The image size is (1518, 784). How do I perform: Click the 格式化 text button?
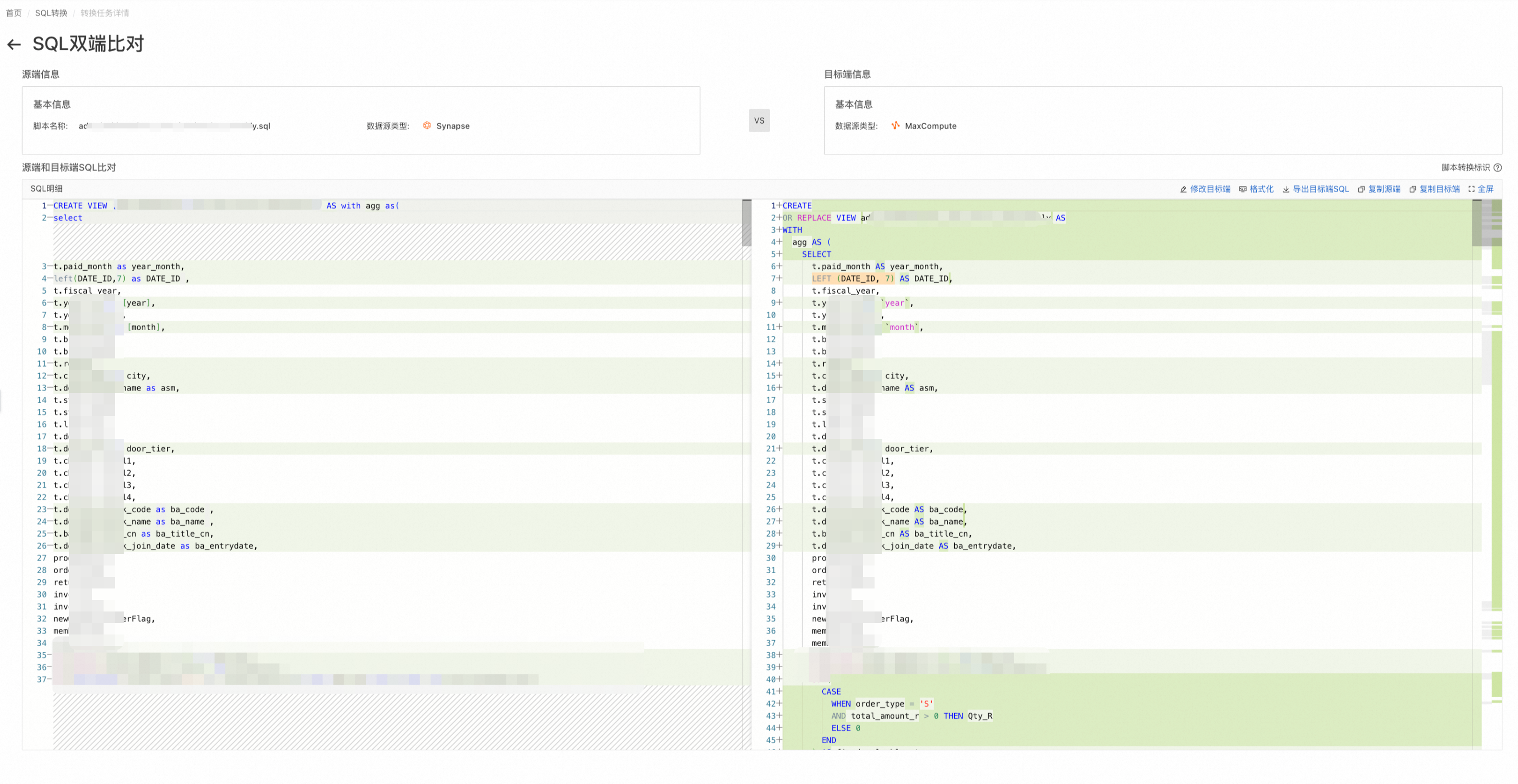coord(1261,189)
